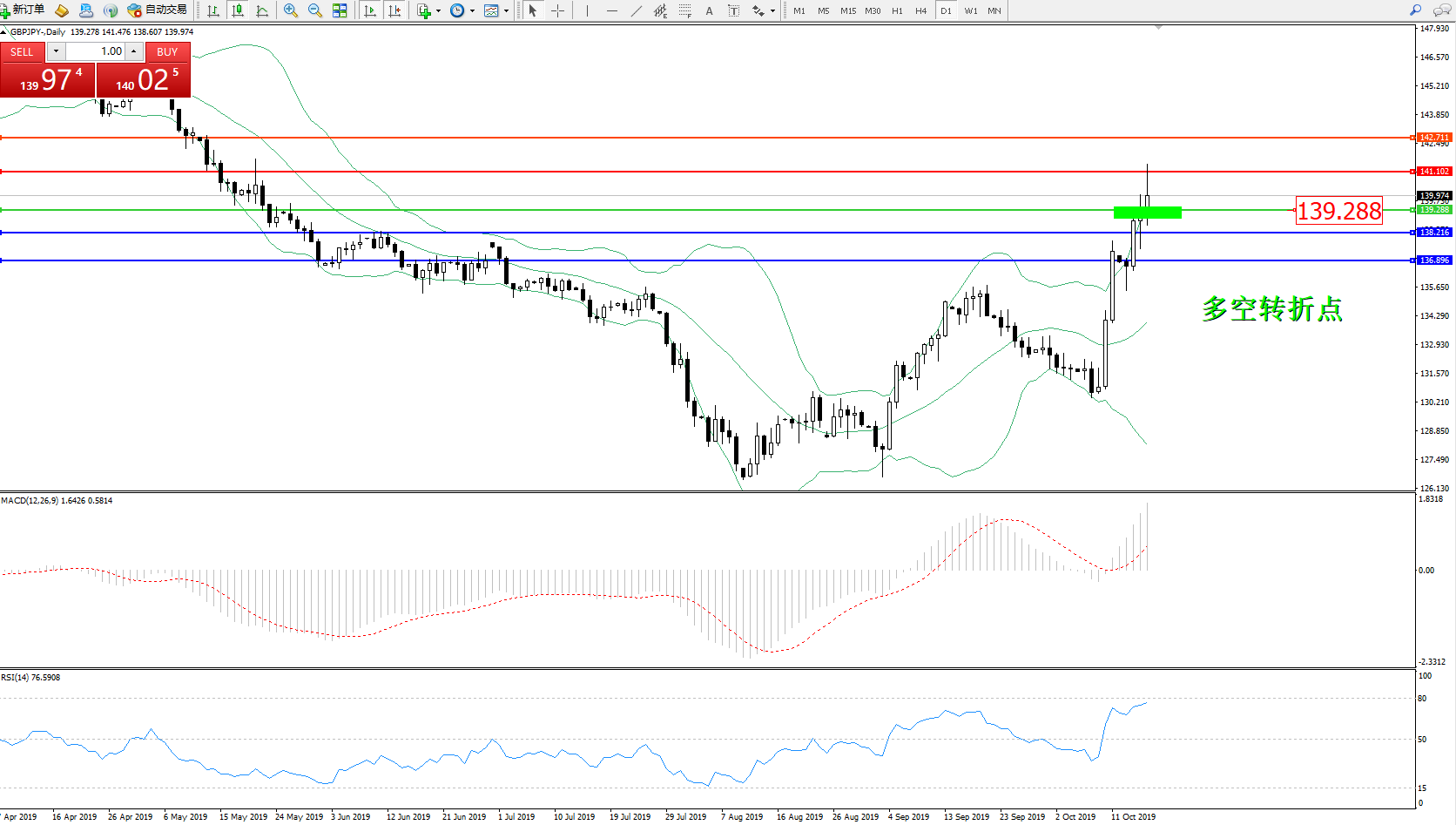Image resolution: width=1456 pixels, height=825 pixels.
Task: Open the search magnifier in the toolbar
Action: (1415, 10)
